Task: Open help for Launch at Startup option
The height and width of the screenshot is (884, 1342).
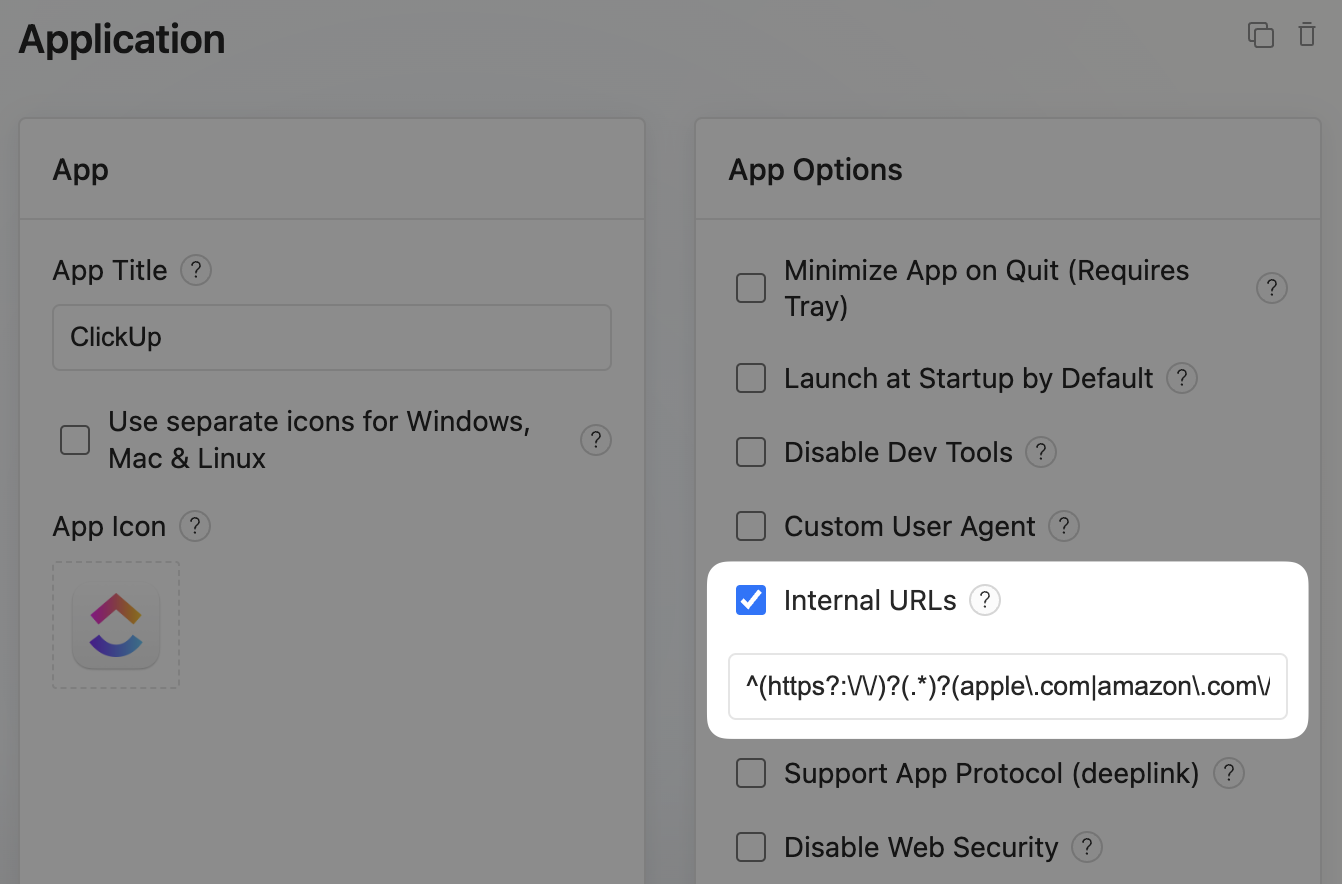Action: point(1181,378)
